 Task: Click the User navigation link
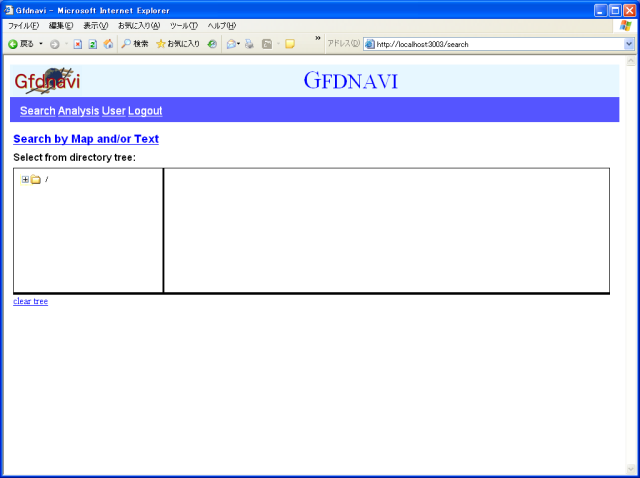[x=113, y=111]
